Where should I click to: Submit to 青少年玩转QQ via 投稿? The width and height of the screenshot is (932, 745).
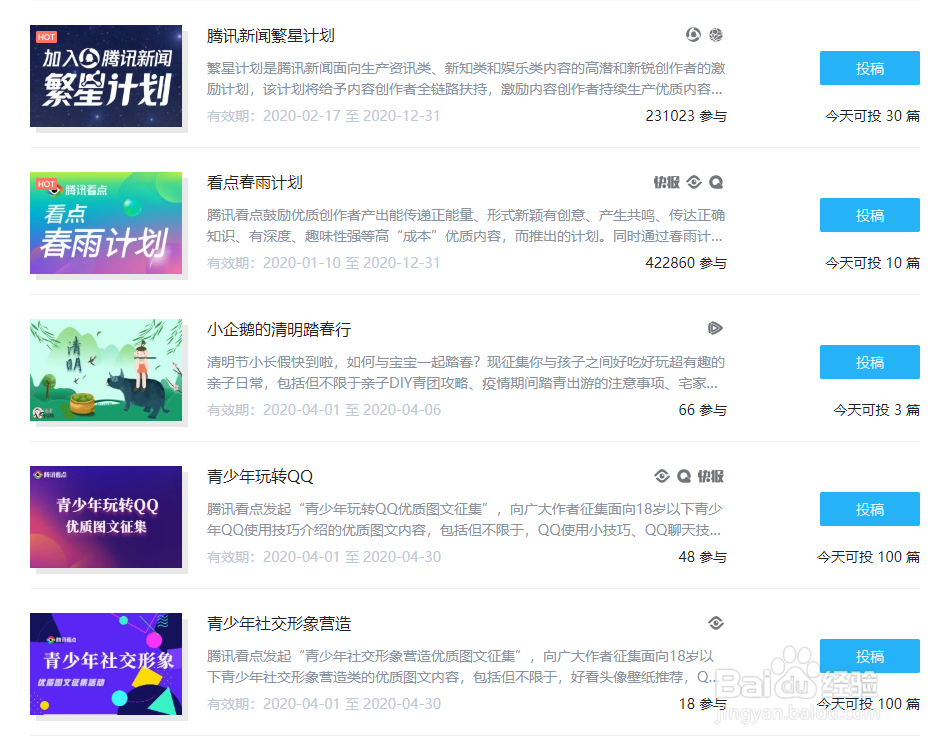click(x=870, y=509)
